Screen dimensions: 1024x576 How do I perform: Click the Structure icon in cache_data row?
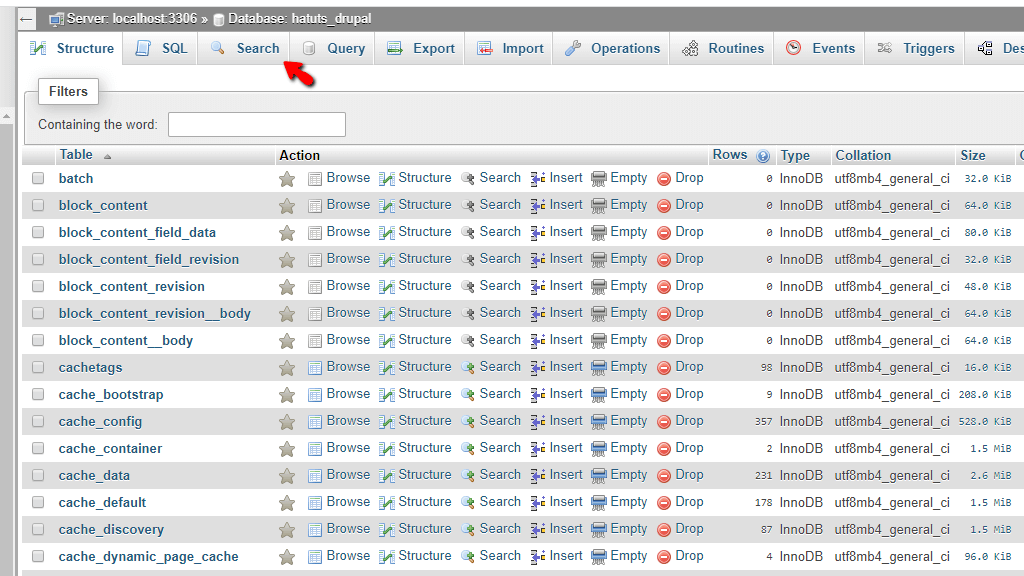click(387, 475)
